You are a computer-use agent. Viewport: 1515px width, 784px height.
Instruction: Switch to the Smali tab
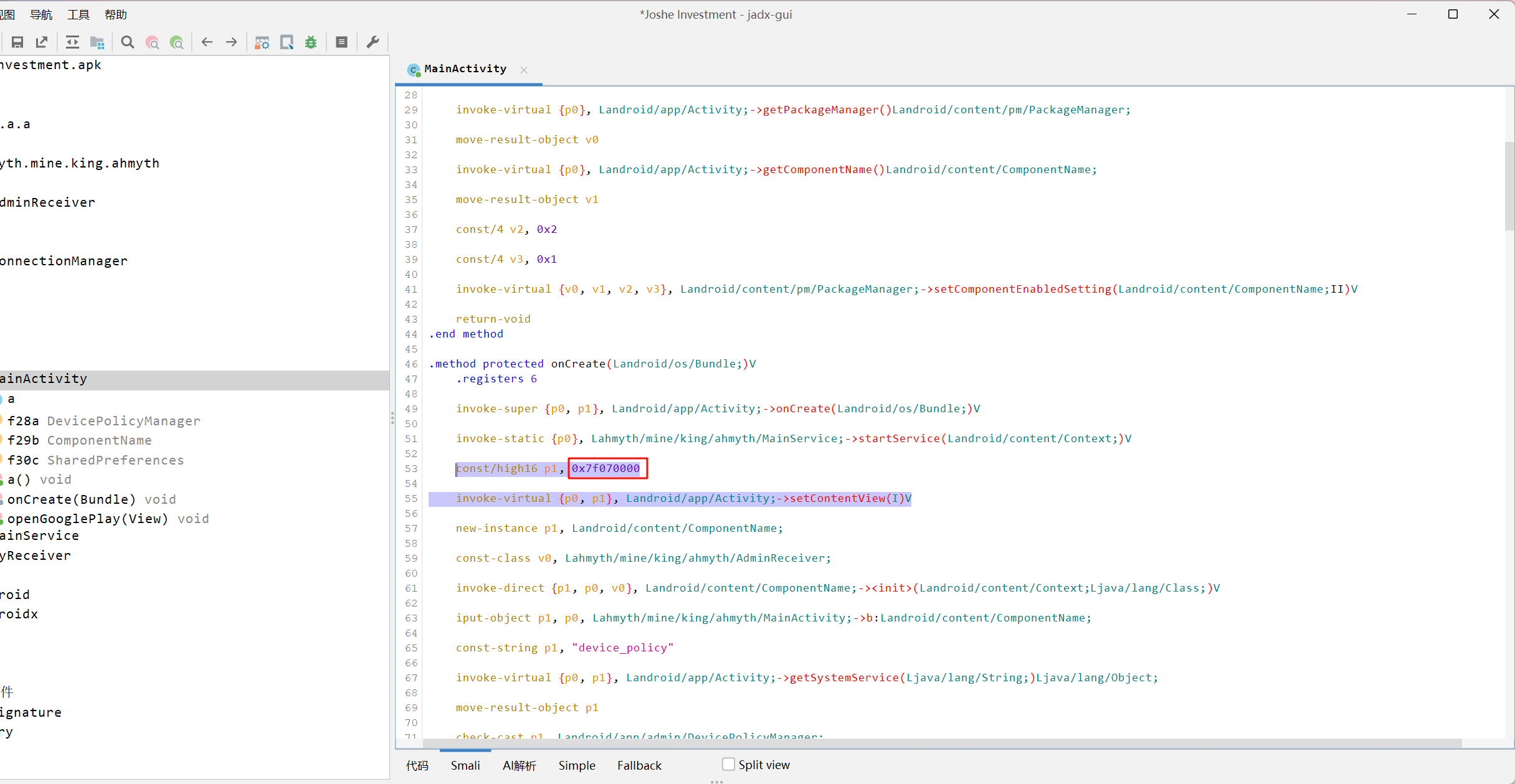click(x=465, y=765)
